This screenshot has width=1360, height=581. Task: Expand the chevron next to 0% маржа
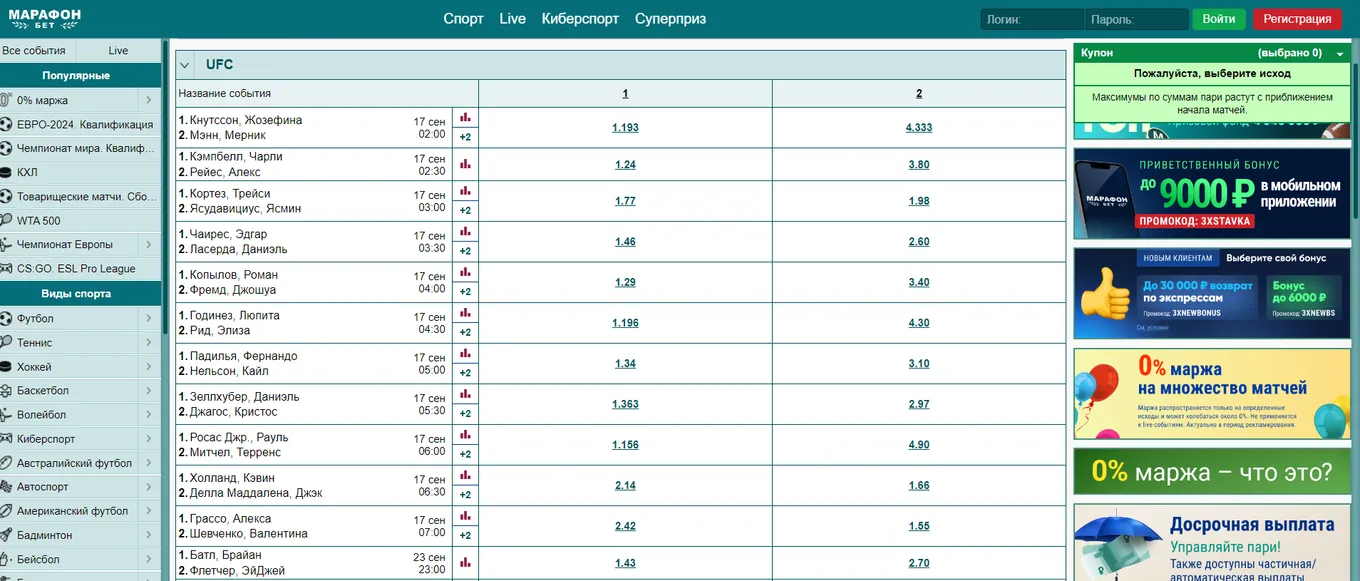(x=148, y=100)
